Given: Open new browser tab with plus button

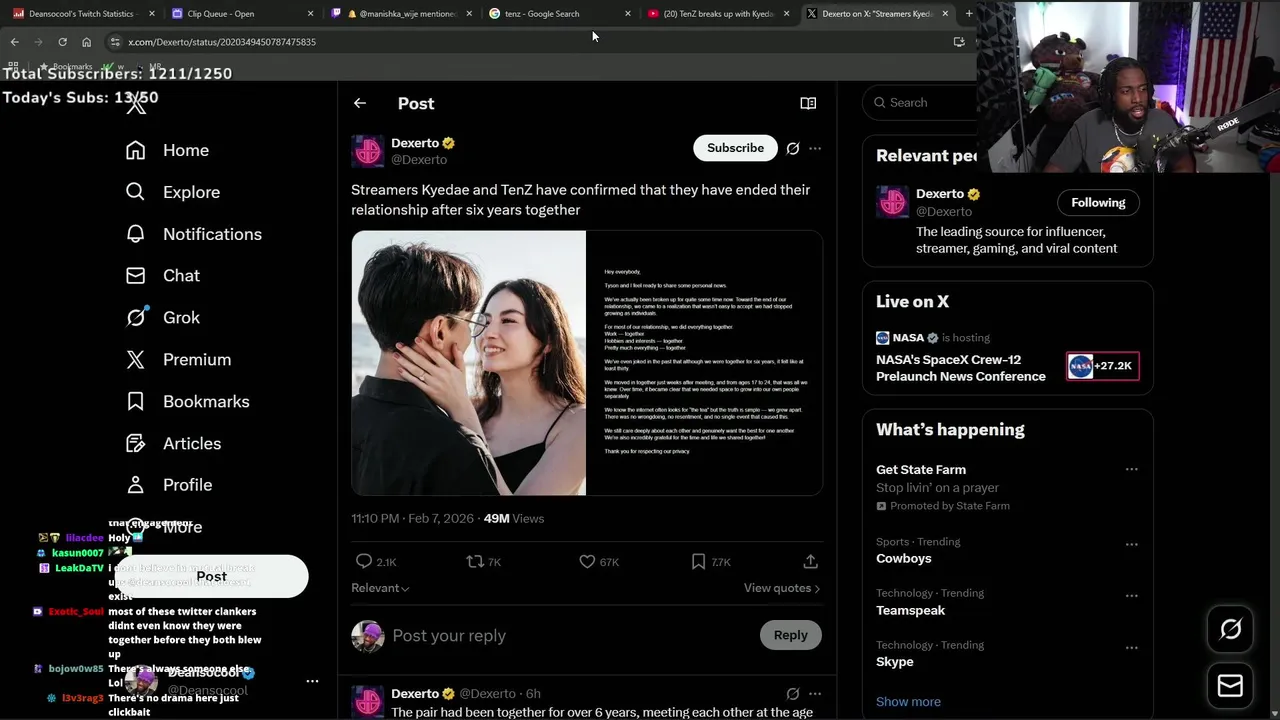Looking at the screenshot, I should pos(968,14).
